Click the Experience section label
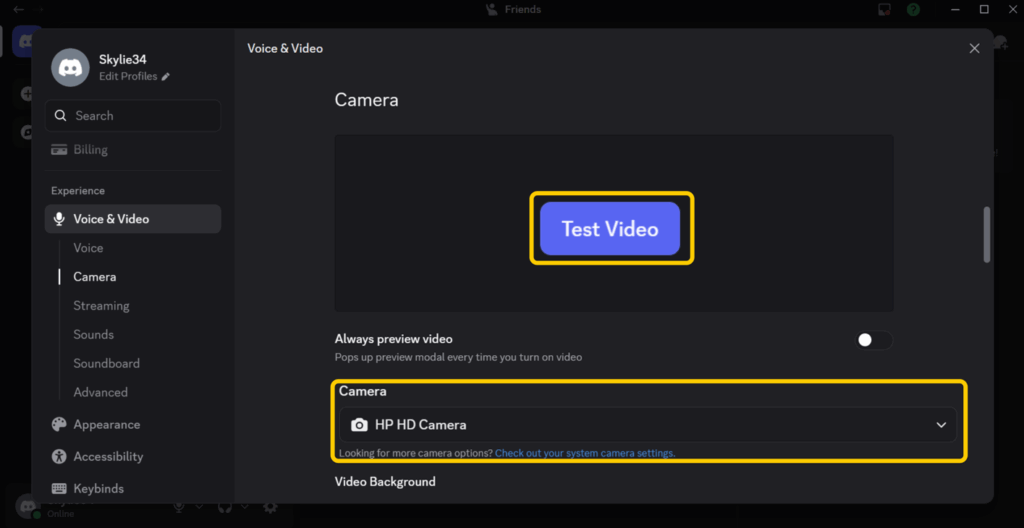This screenshot has width=1024, height=528. pos(78,191)
